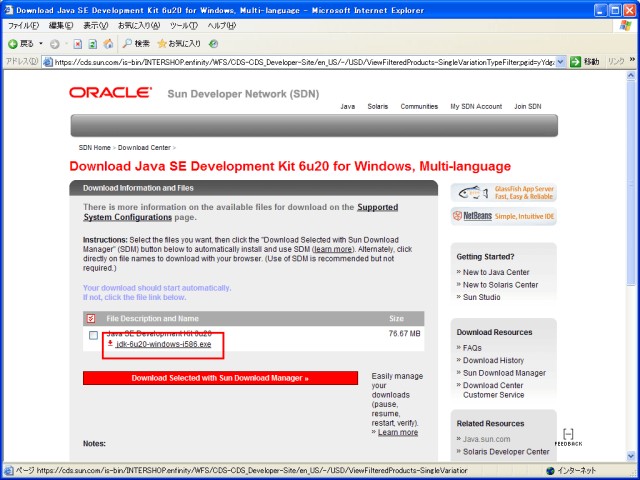Open the Solaris nav link
640x480 pixels.
[x=378, y=107]
